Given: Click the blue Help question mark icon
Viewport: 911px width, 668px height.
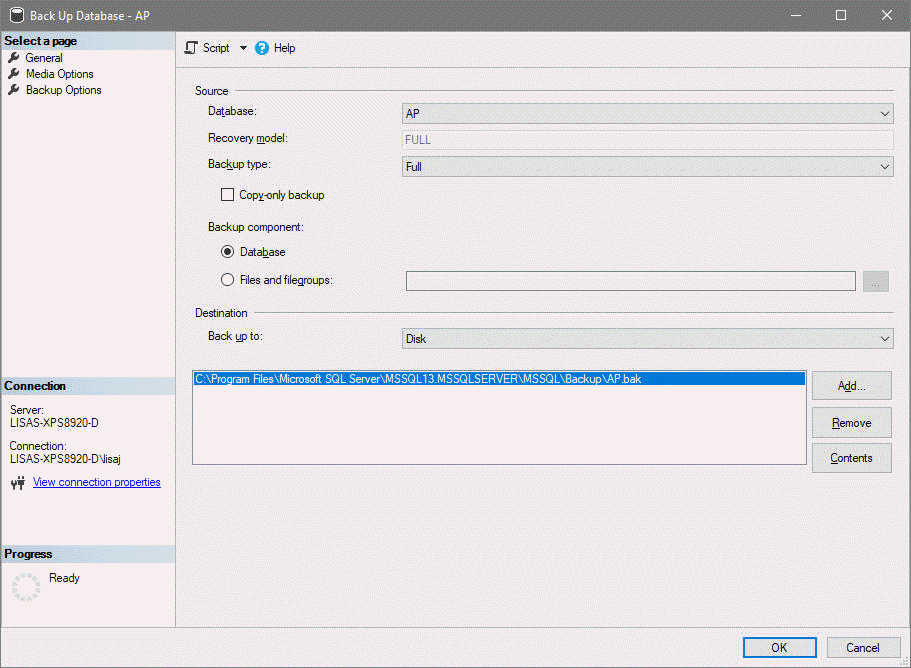Looking at the screenshot, I should point(261,47).
